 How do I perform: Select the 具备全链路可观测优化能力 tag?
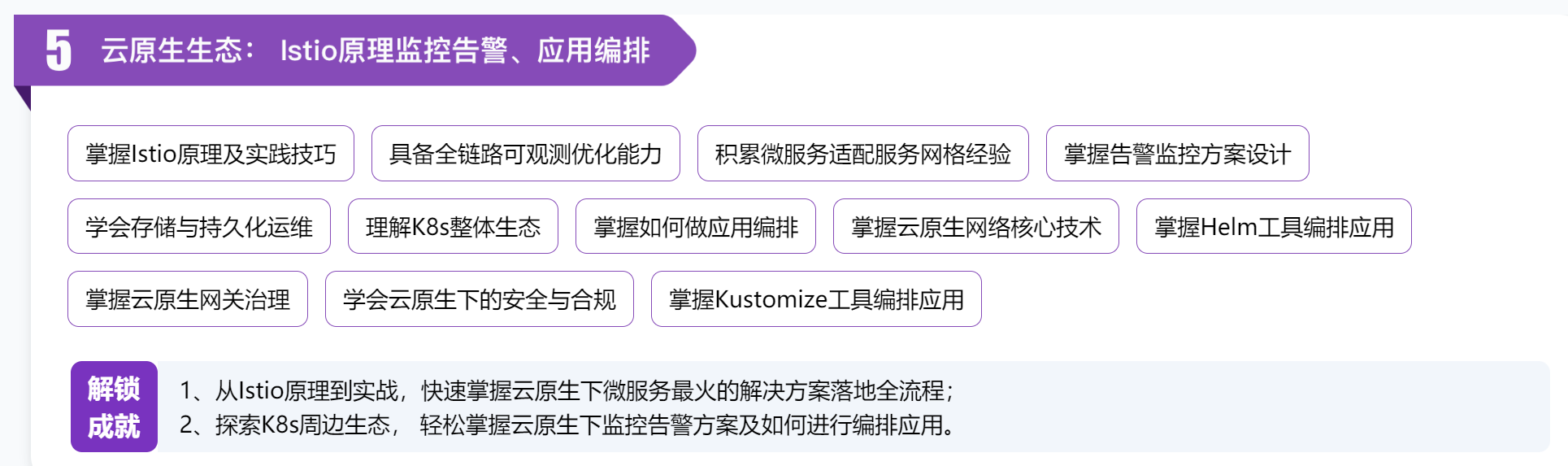click(525, 154)
